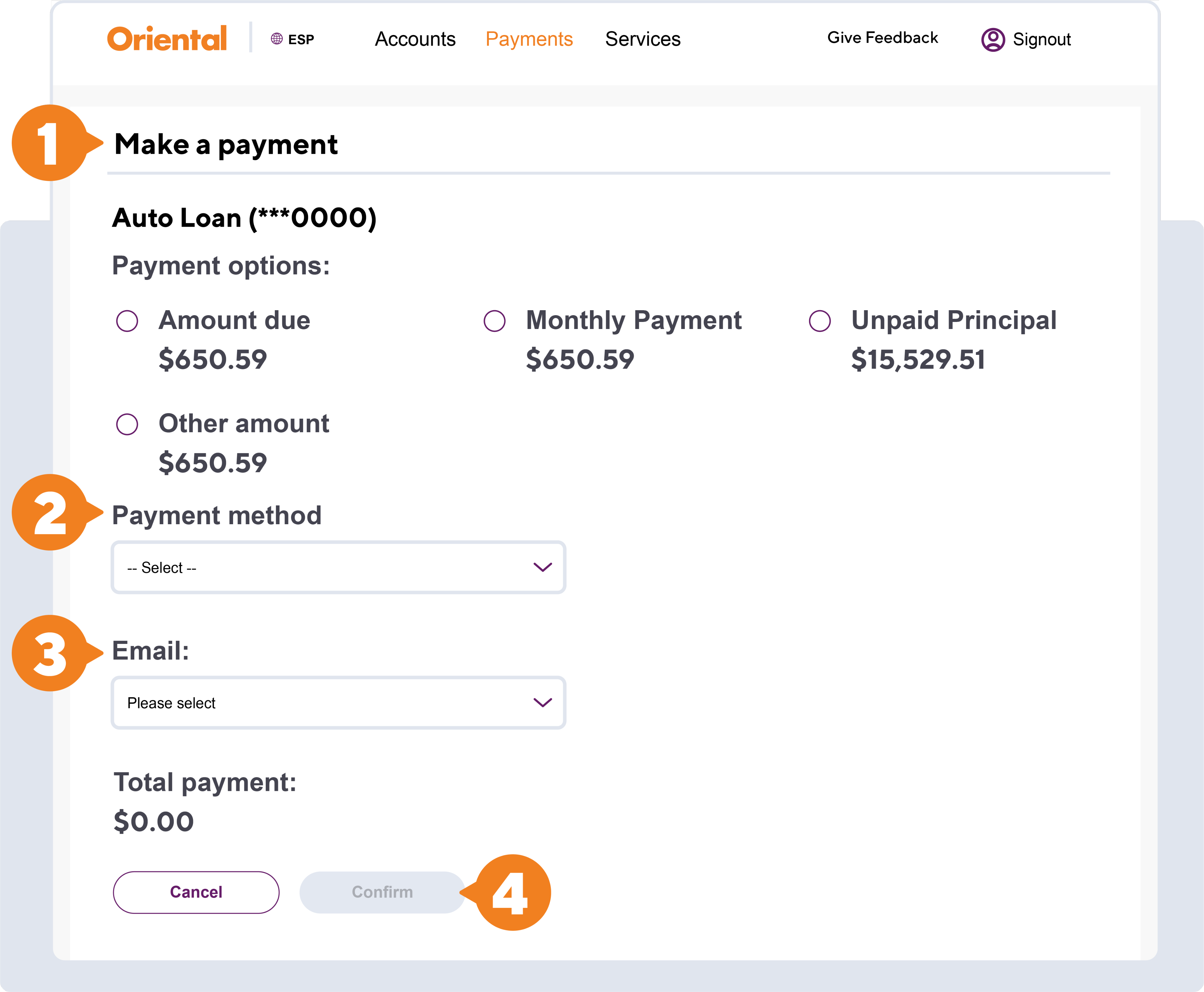The image size is (1204, 992).
Task: Select the Unpaid Principal radio button
Action: (x=820, y=320)
